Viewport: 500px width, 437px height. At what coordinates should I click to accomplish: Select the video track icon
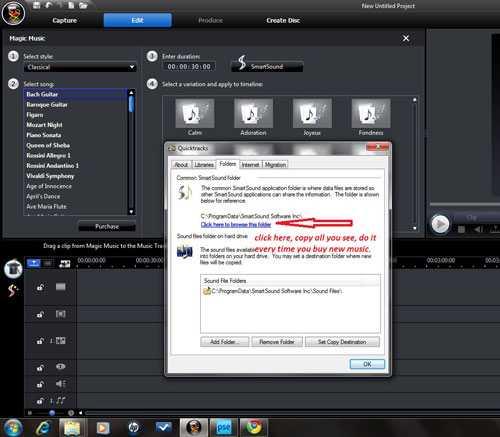click(x=61, y=287)
